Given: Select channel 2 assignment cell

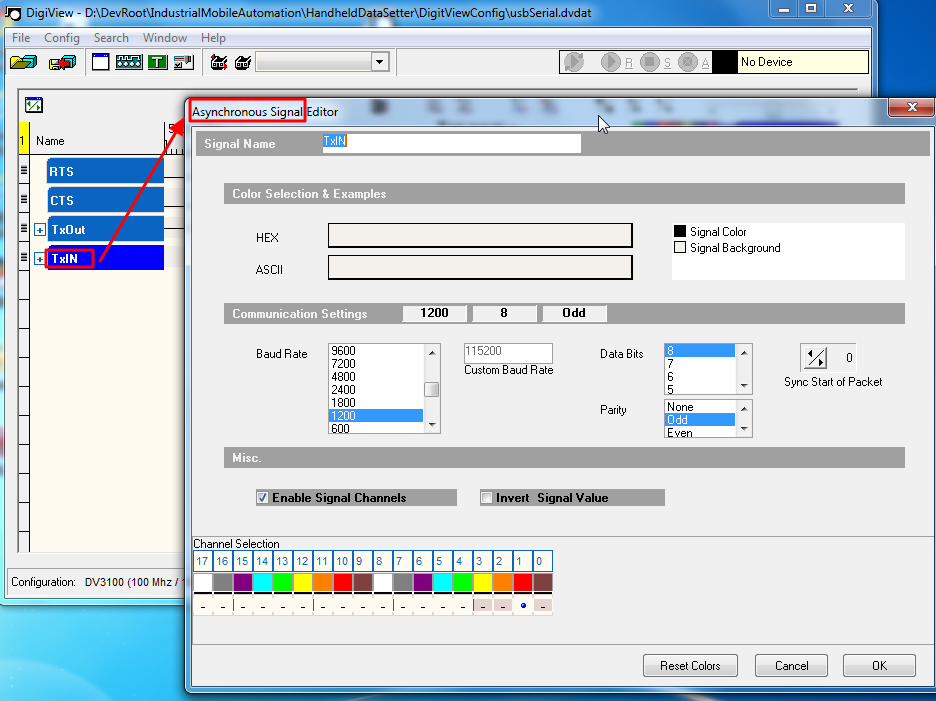Looking at the screenshot, I should point(503,605).
